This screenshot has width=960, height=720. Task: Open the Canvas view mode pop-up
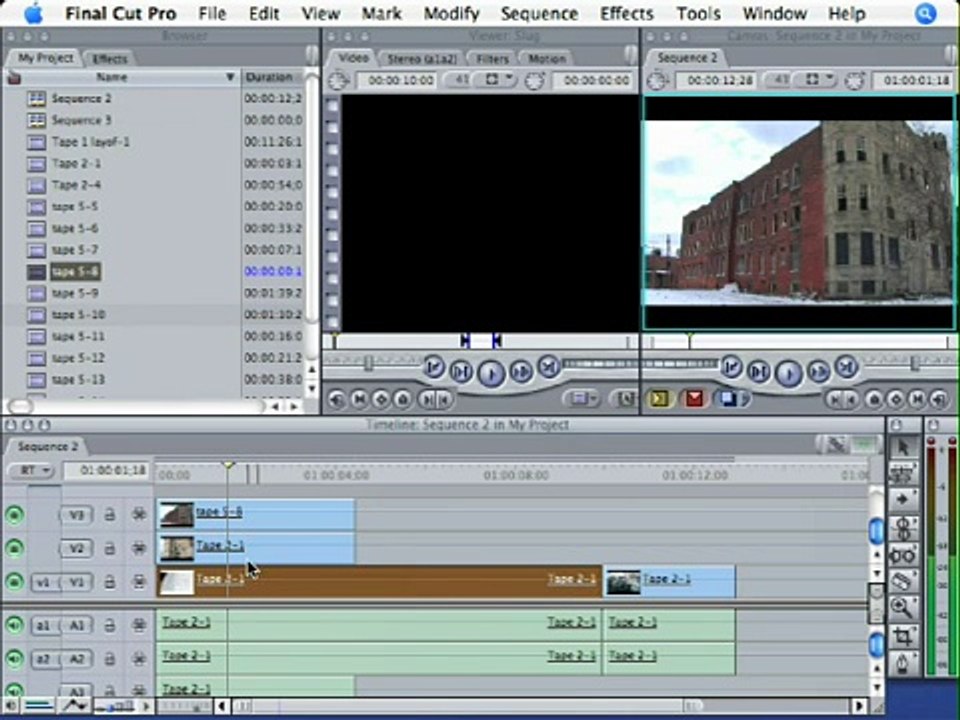(816, 80)
